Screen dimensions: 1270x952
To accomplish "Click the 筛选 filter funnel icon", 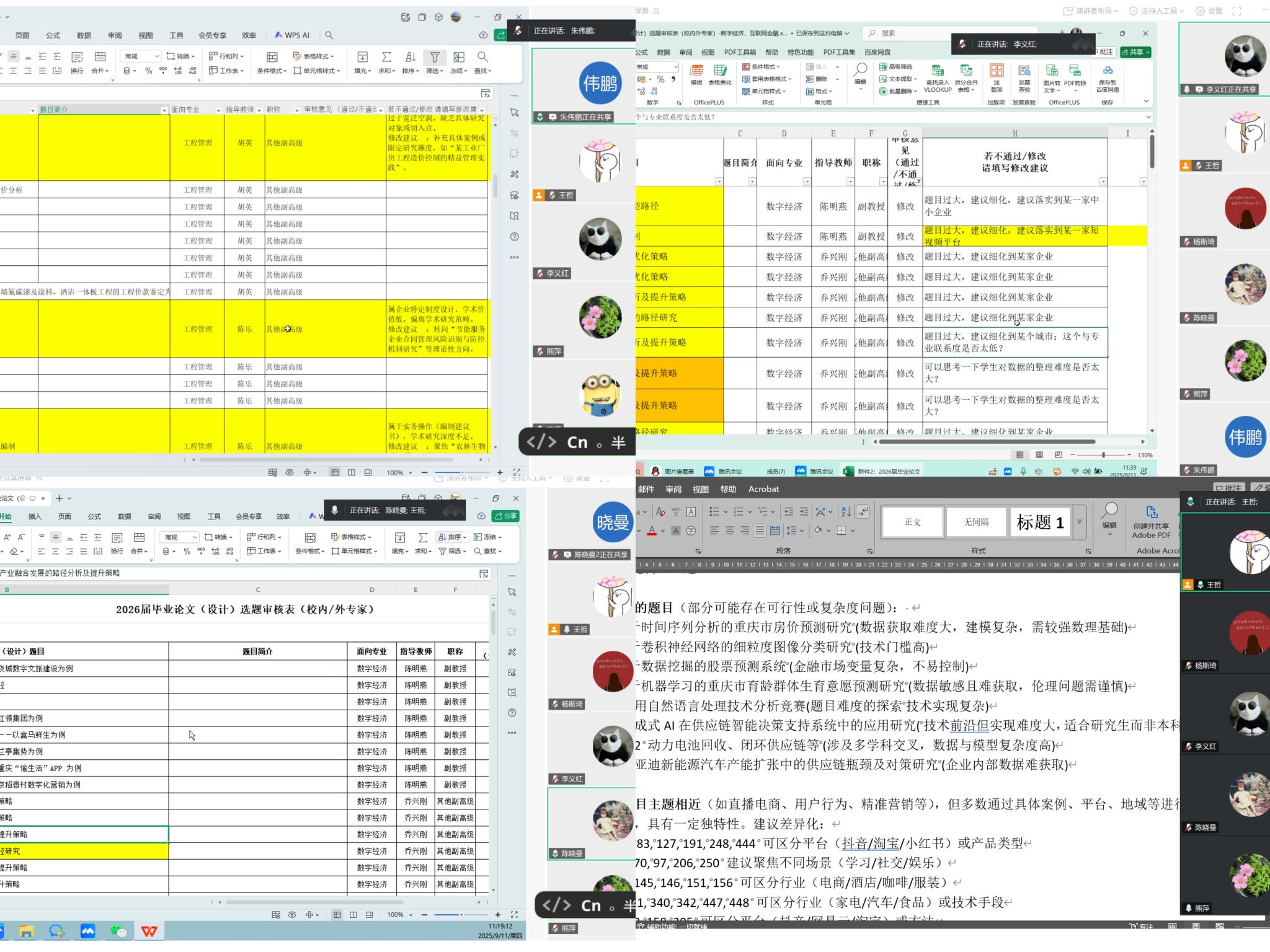I will point(434,58).
